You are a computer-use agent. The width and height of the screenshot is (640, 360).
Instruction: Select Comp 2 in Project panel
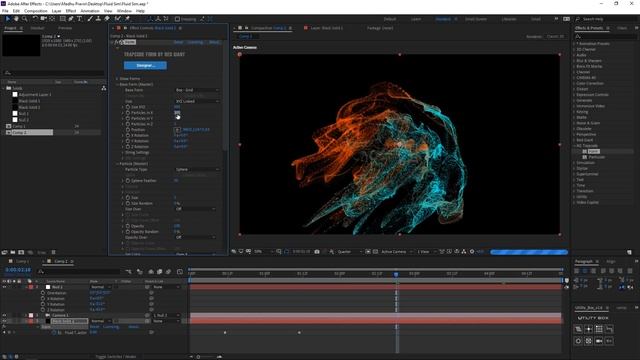point(31,132)
